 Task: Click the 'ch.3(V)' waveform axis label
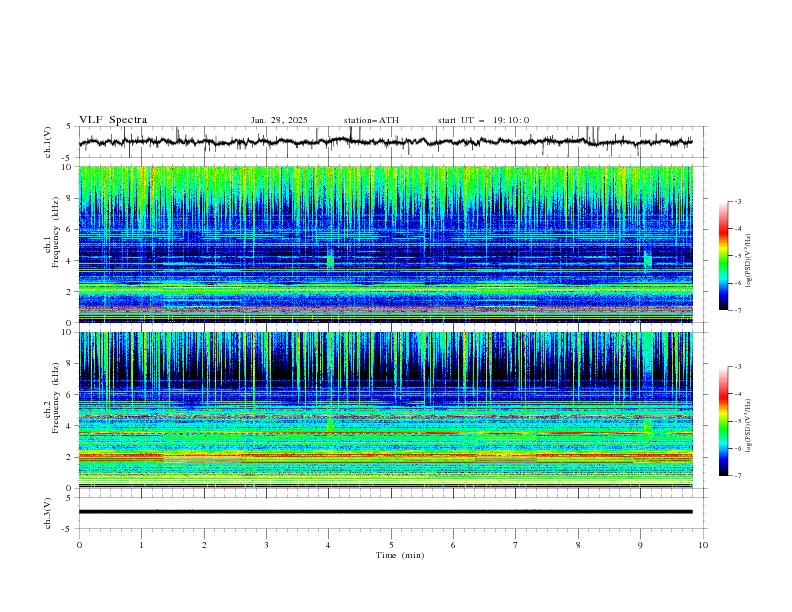tap(48, 513)
